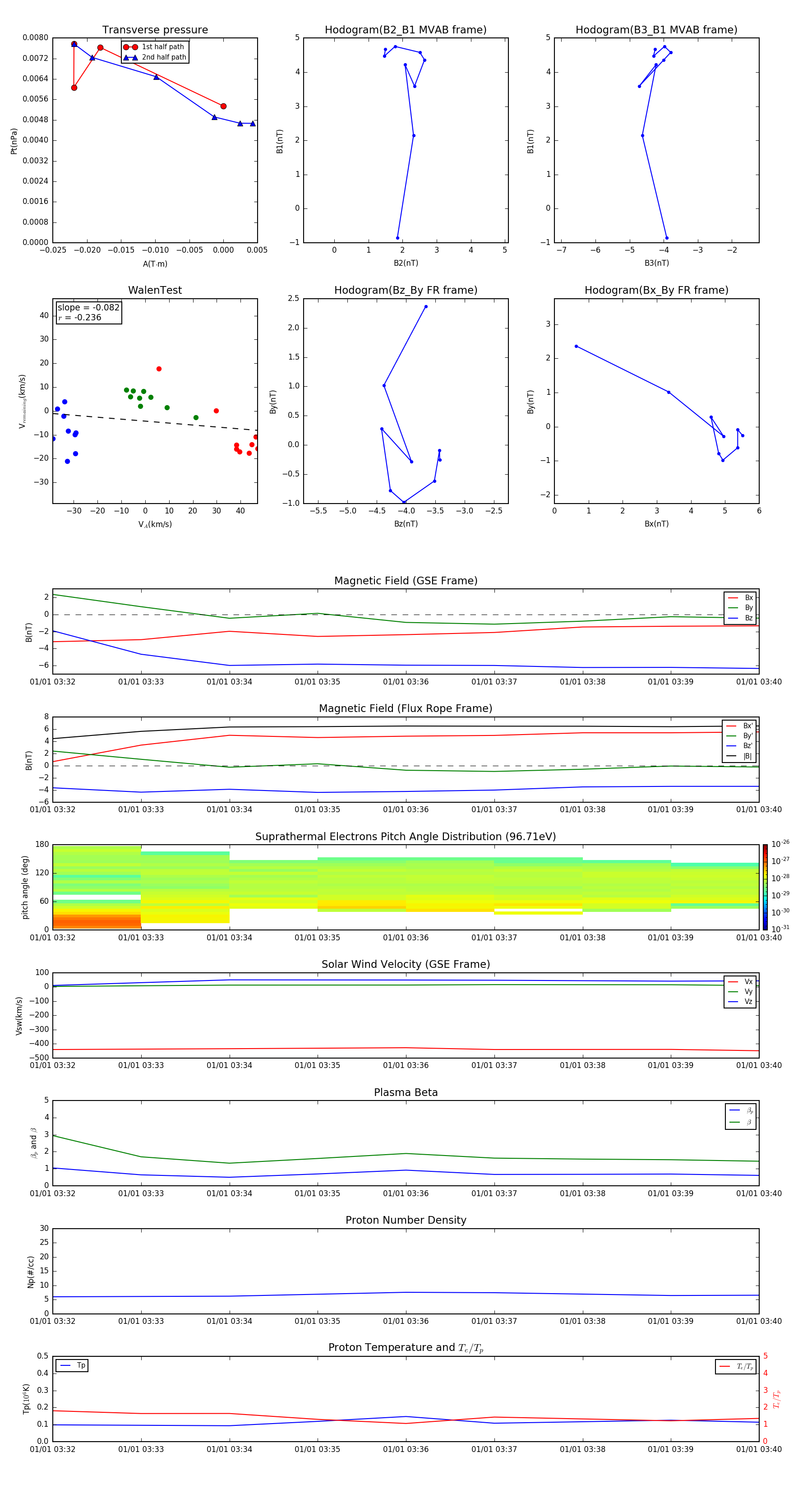Click the 'Proton Number Density' title

tap(406, 1220)
